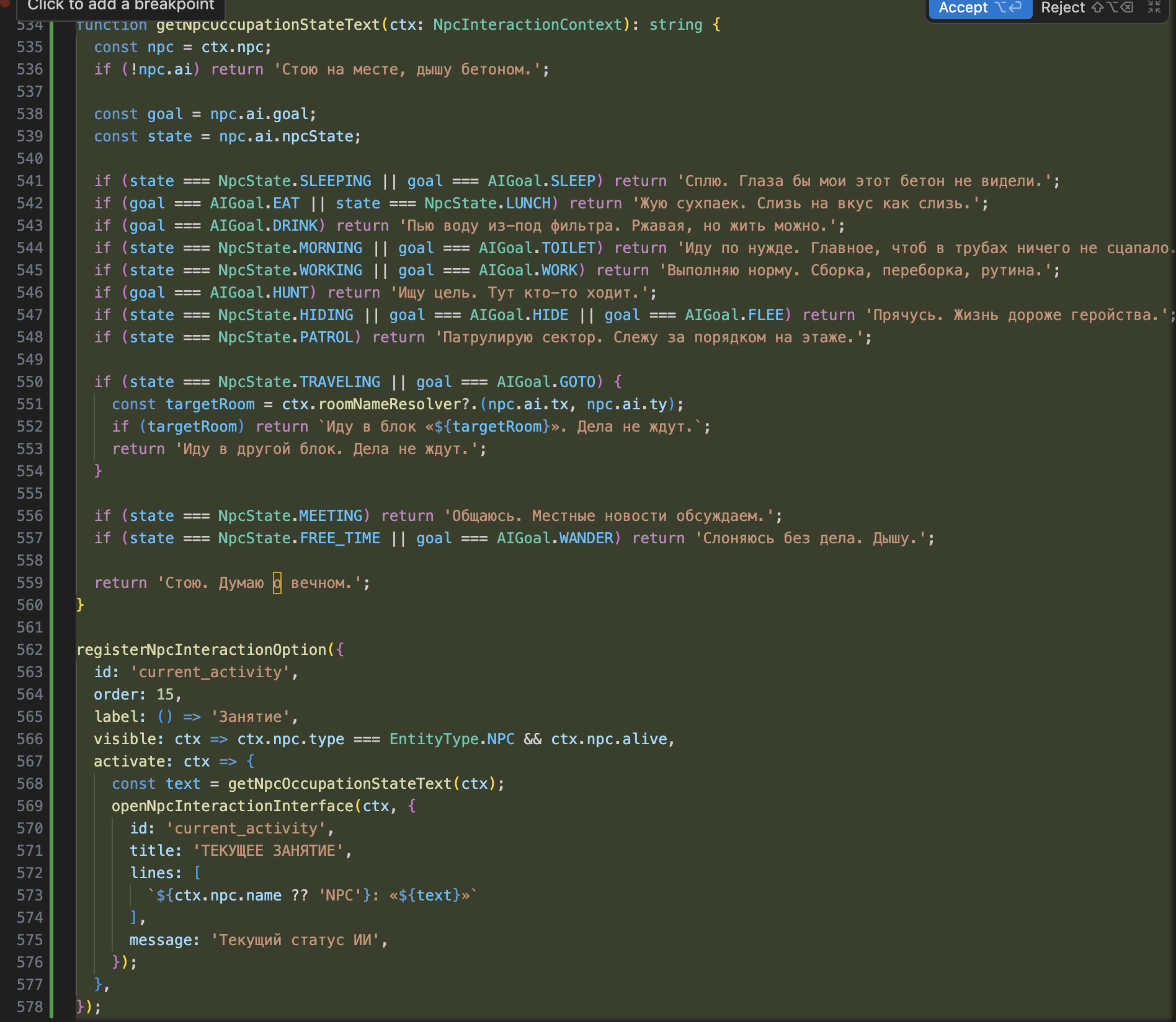Place cursor at highlighted 'о' on line 559

pyautogui.click(x=277, y=583)
